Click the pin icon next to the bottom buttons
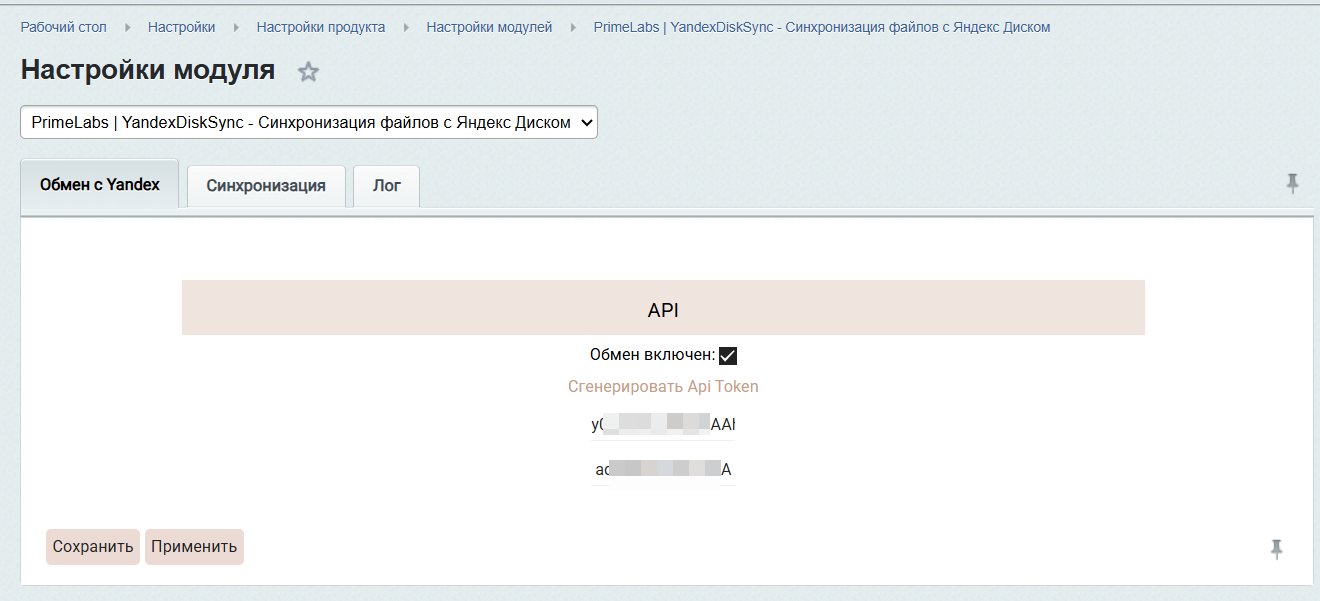The image size is (1320, 601). pos(1276,548)
